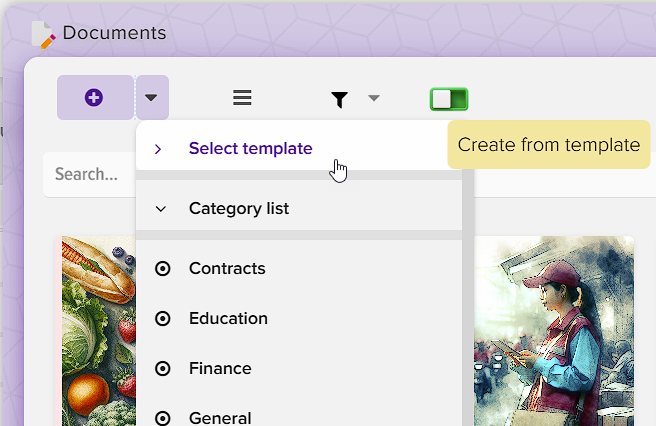Image resolution: width=656 pixels, height=426 pixels.
Task: Click the Documents title text
Action: (x=114, y=33)
